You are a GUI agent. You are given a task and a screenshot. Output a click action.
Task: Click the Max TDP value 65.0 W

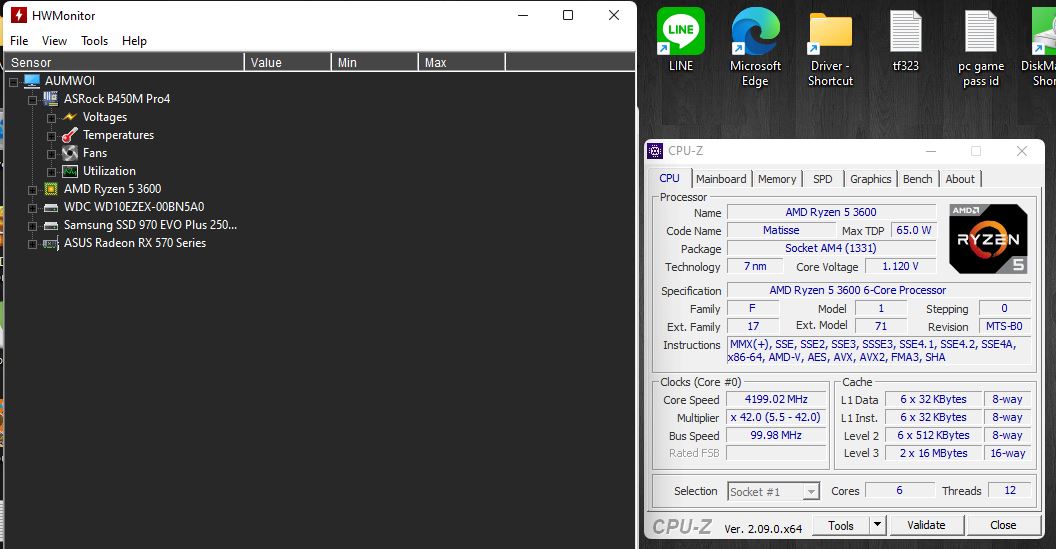tap(913, 230)
